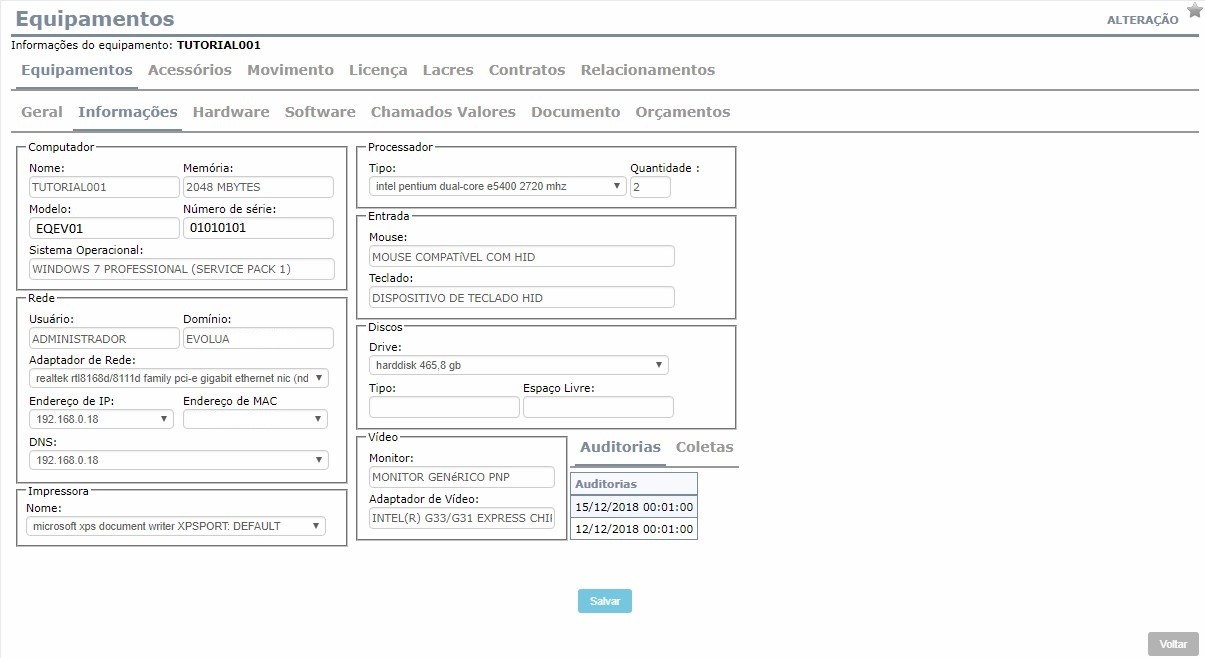Open the DNS dropdown list
1205x658 pixels.
pos(179,460)
